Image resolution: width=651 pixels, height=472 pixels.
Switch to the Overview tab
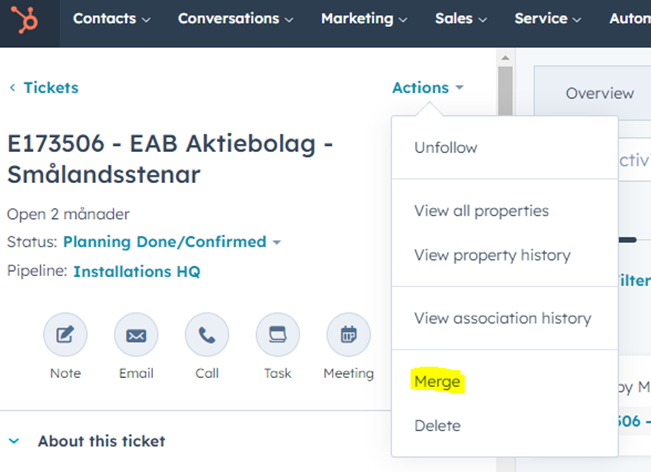click(x=599, y=93)
